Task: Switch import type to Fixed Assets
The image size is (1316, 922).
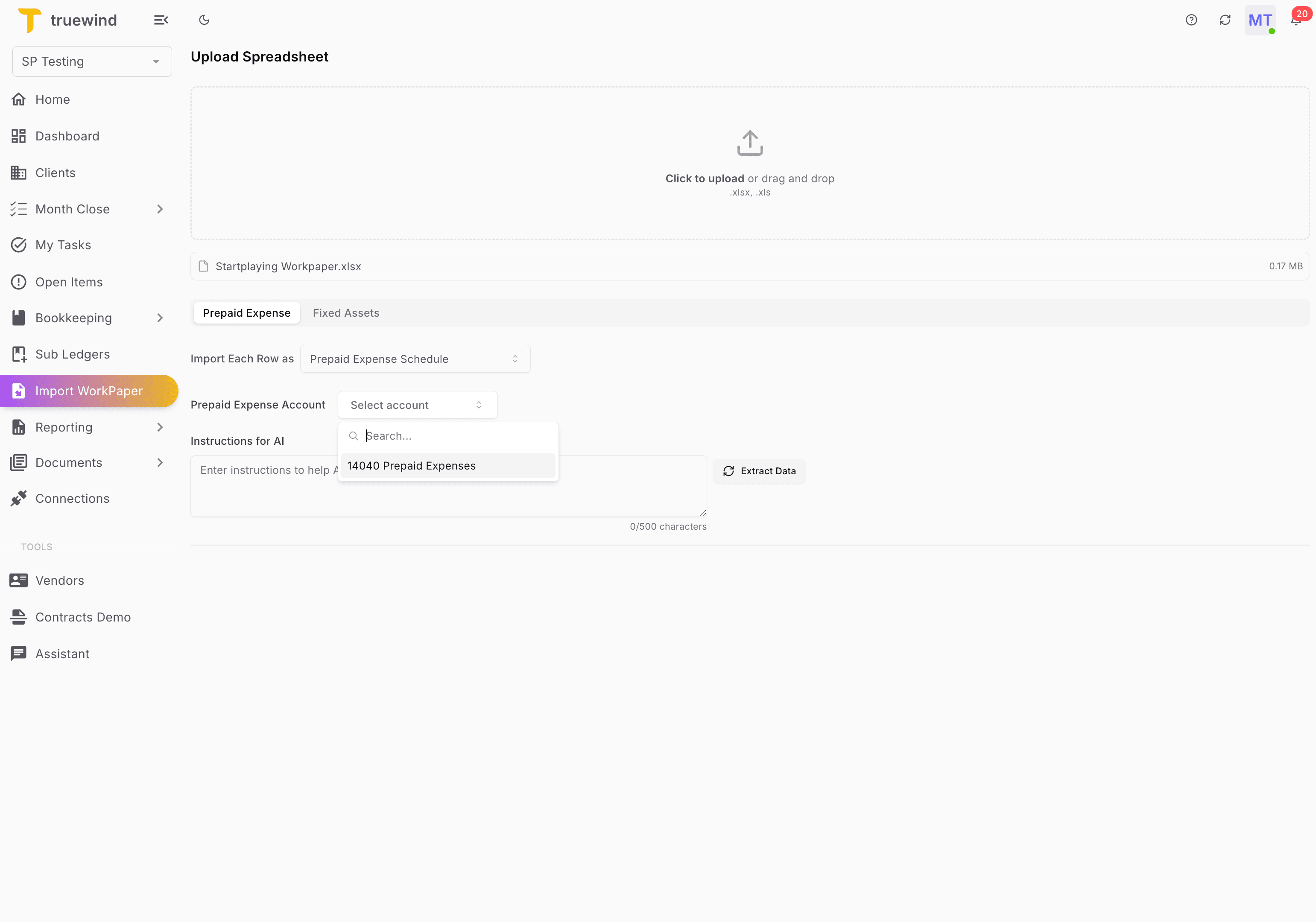Action: click(345, 312)
